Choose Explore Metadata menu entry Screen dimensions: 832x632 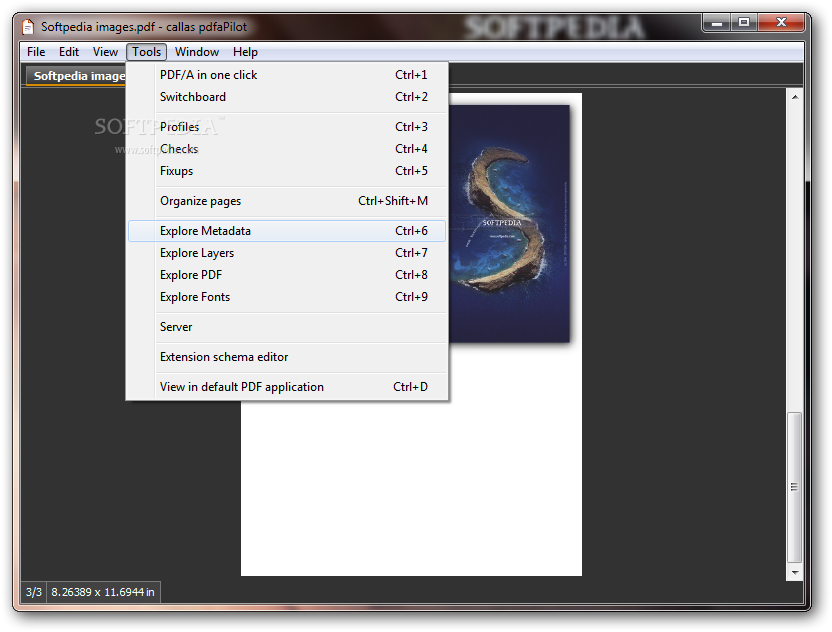(287, 231)
